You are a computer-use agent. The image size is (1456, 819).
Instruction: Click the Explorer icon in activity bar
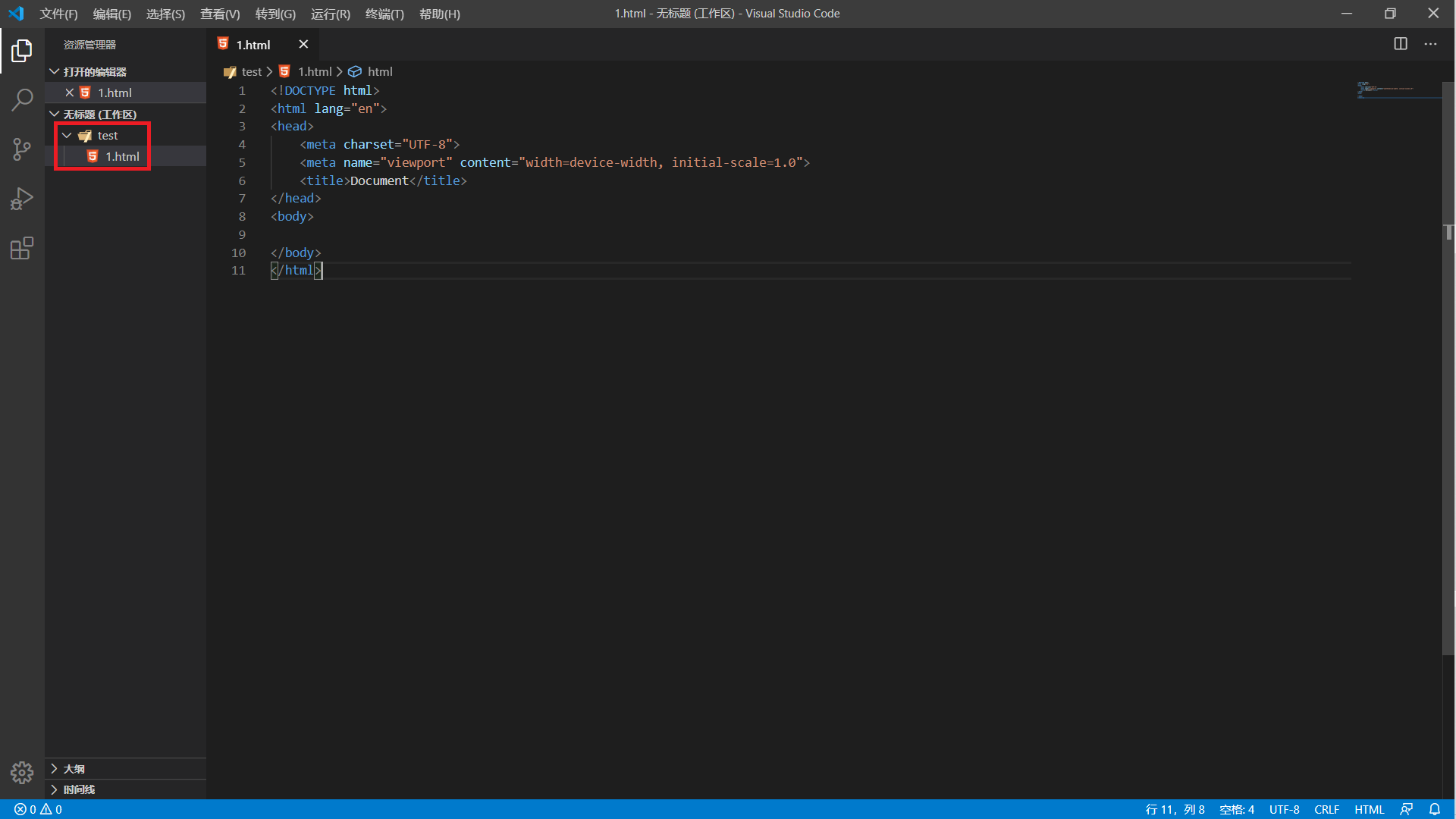(x=22, y=50)
